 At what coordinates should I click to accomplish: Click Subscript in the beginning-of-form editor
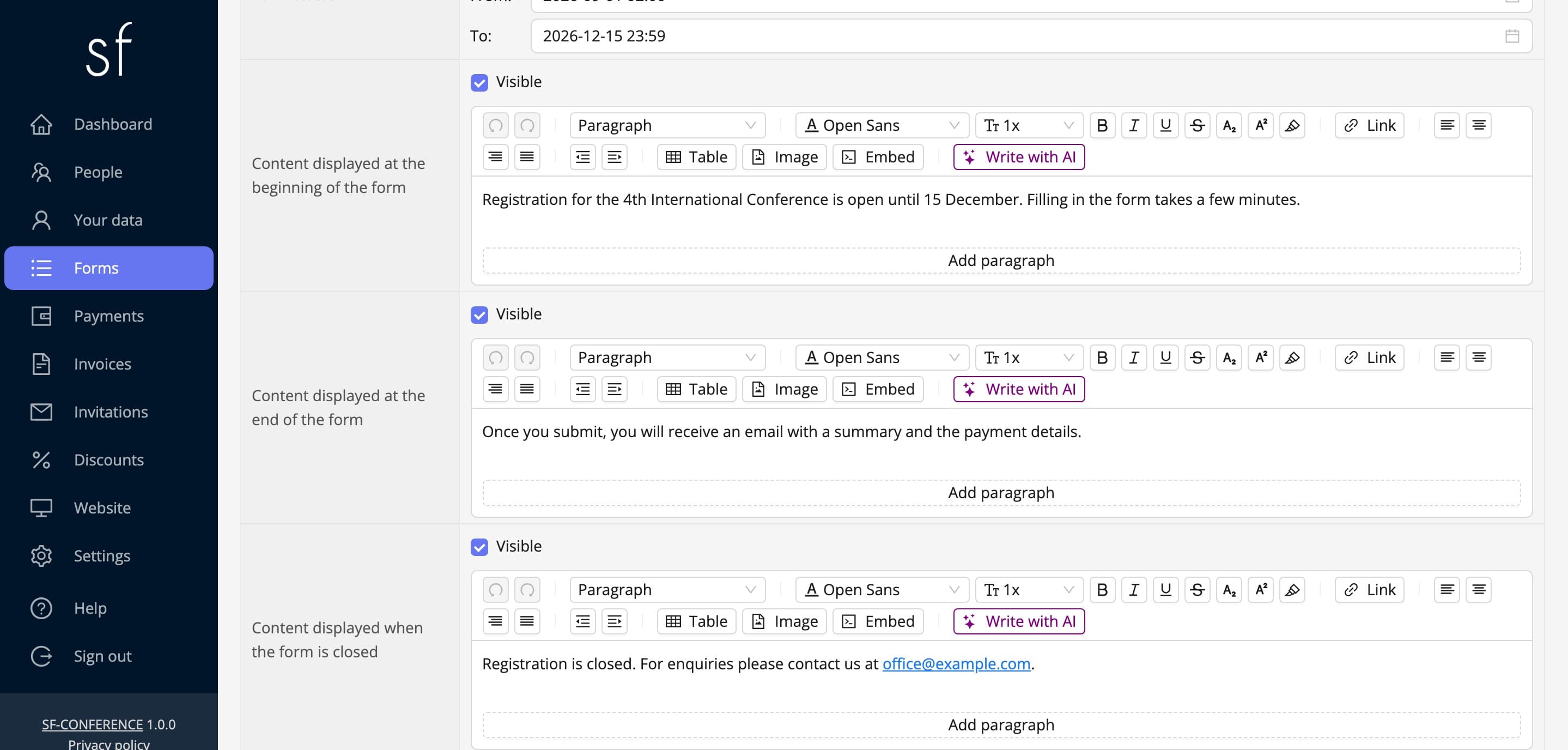[x=1229, y=125]
